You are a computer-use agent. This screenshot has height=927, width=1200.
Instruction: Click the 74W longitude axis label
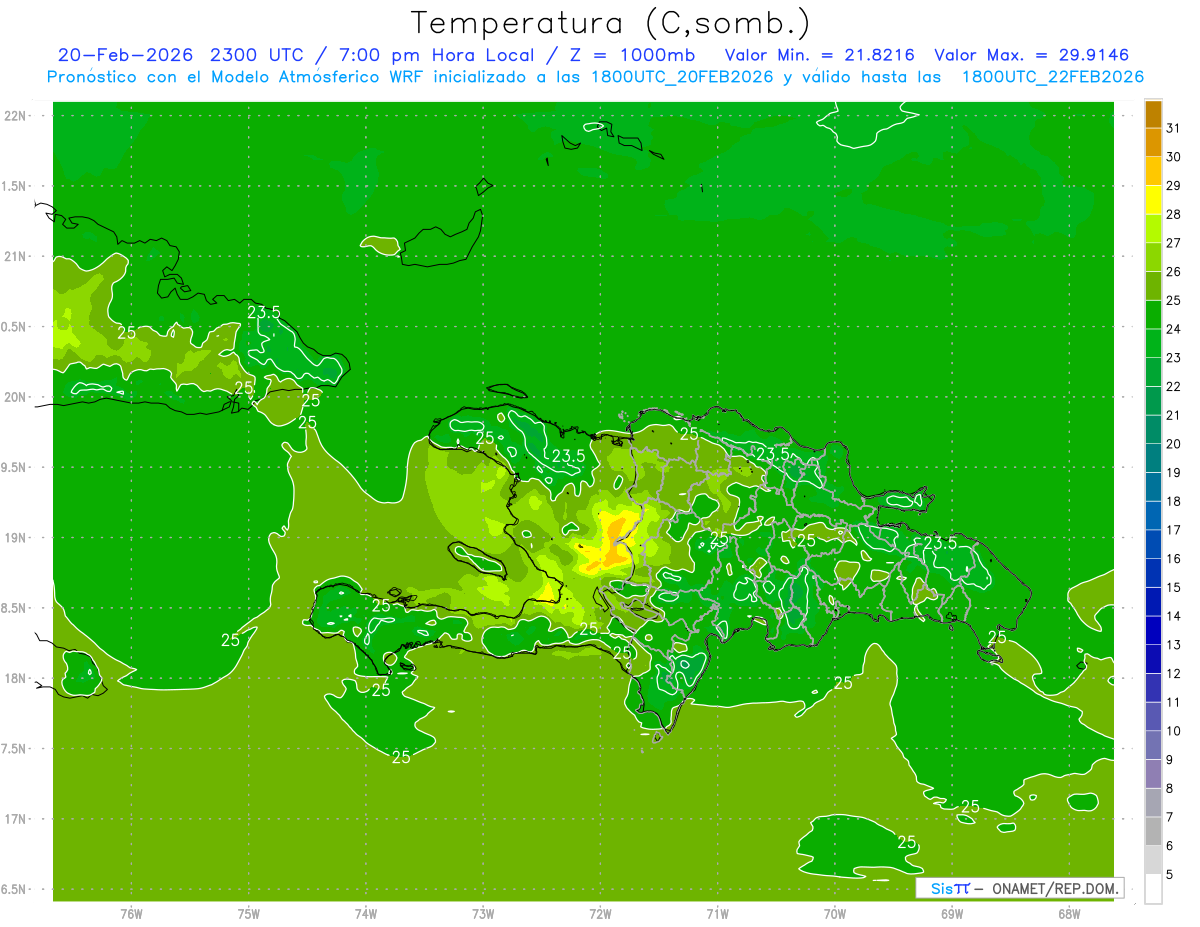click(x=365, y=914)
